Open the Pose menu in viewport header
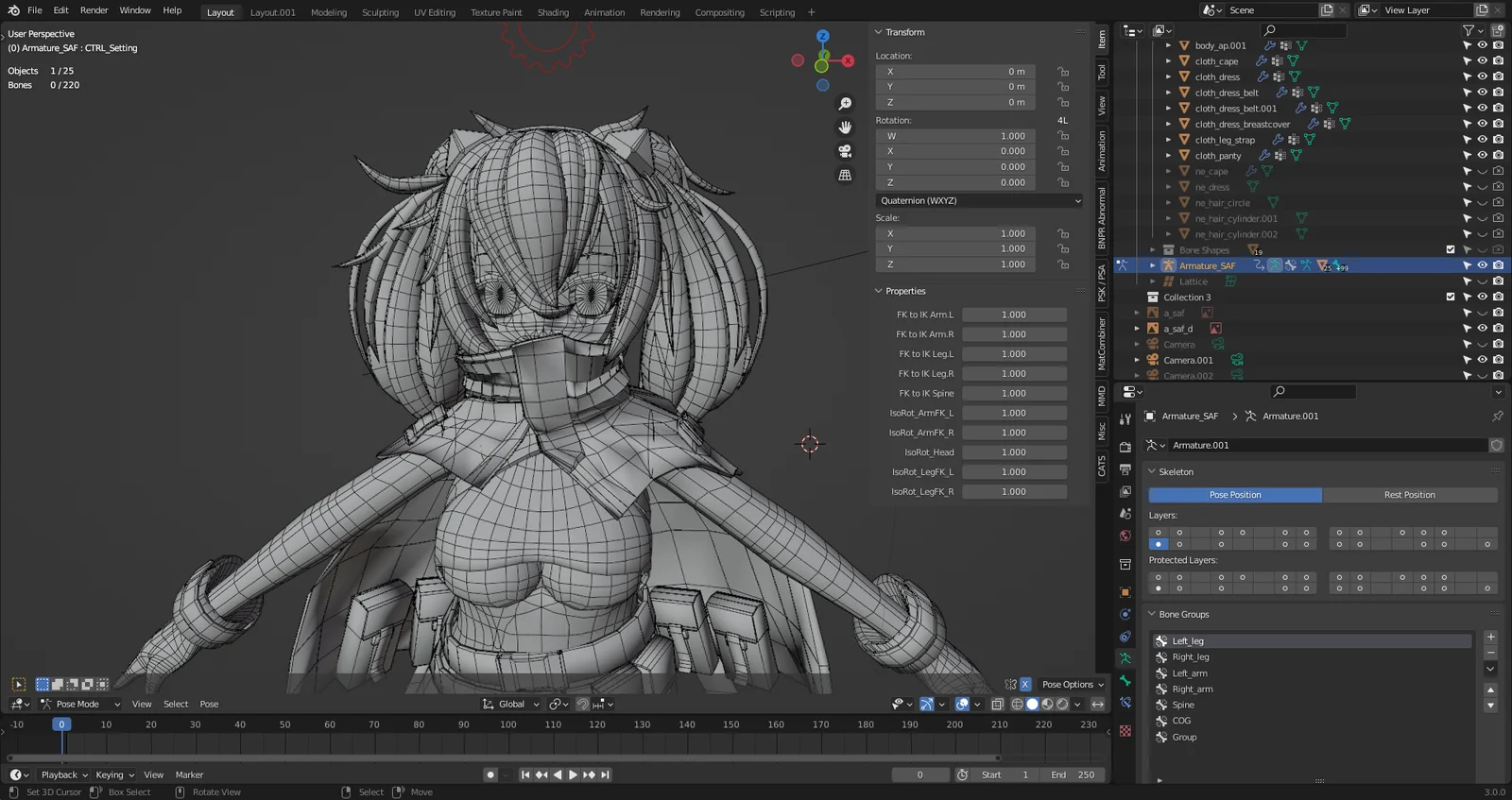This screenshot has width=1512, height=800. [209, 704]
